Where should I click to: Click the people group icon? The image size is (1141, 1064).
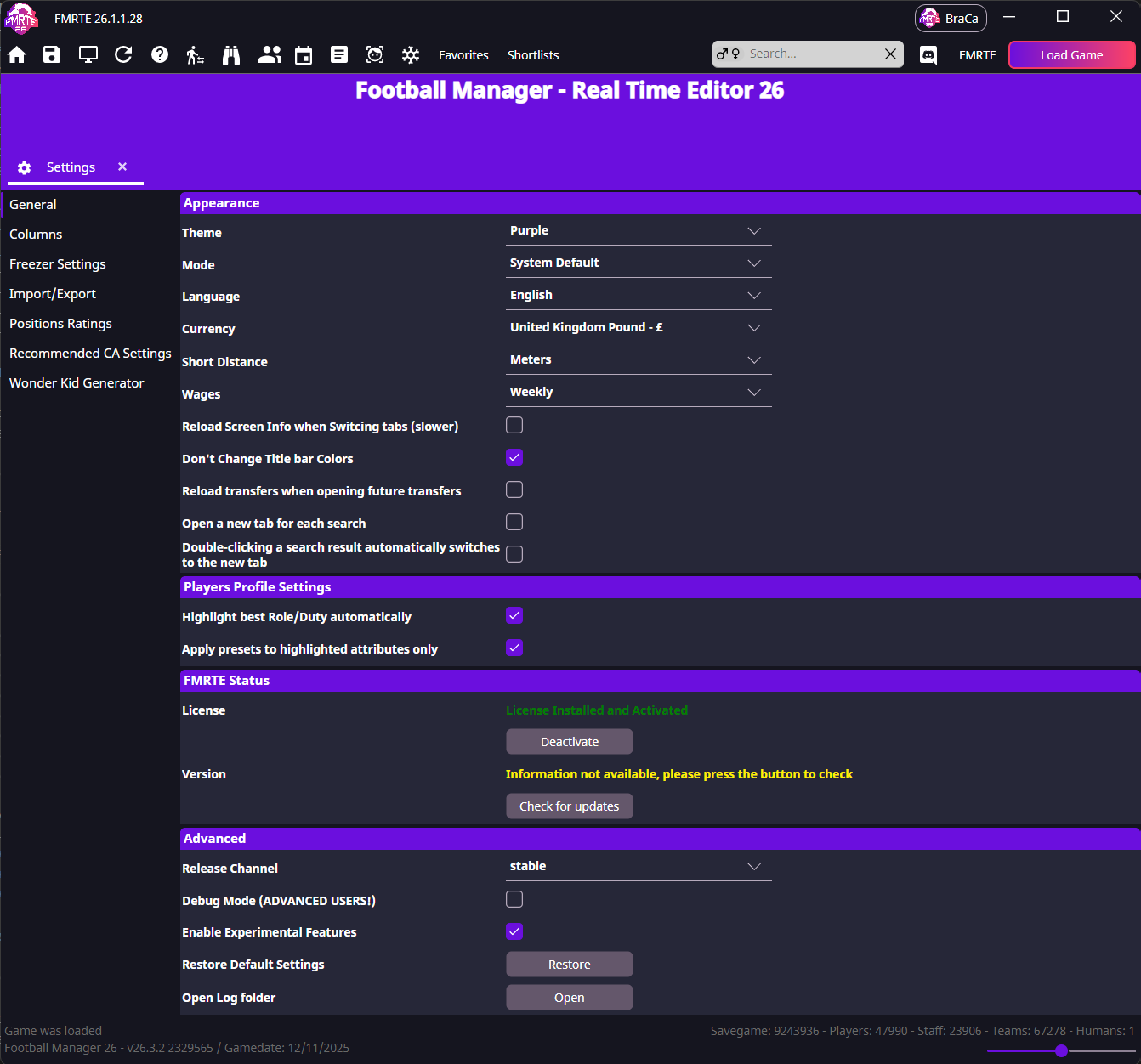270,55
